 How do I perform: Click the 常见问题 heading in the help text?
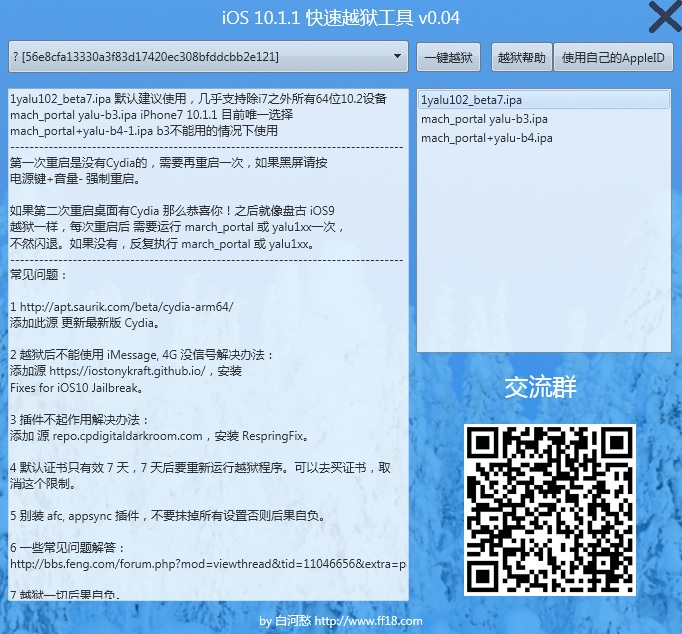pos(38,275)
